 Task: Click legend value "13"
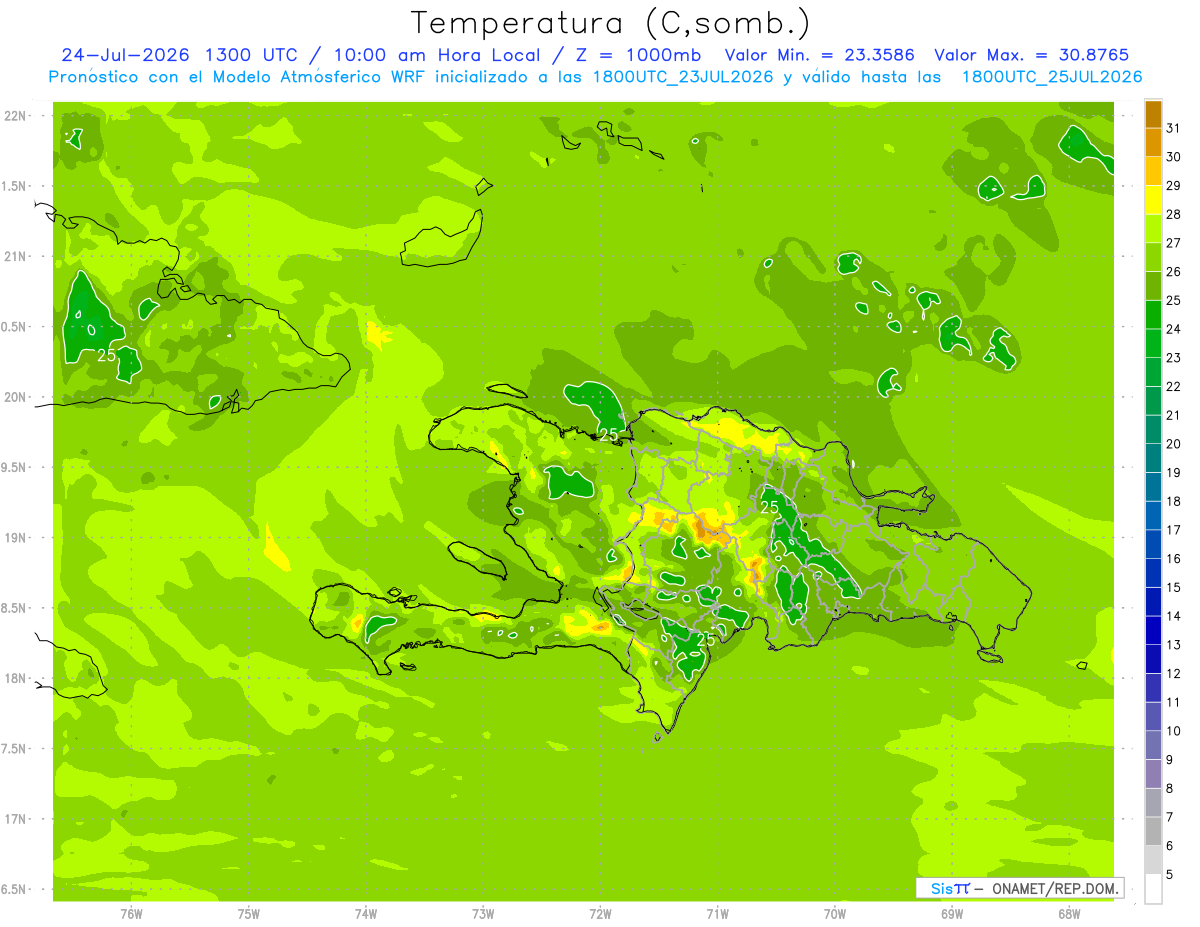(x=1173, y=645)
